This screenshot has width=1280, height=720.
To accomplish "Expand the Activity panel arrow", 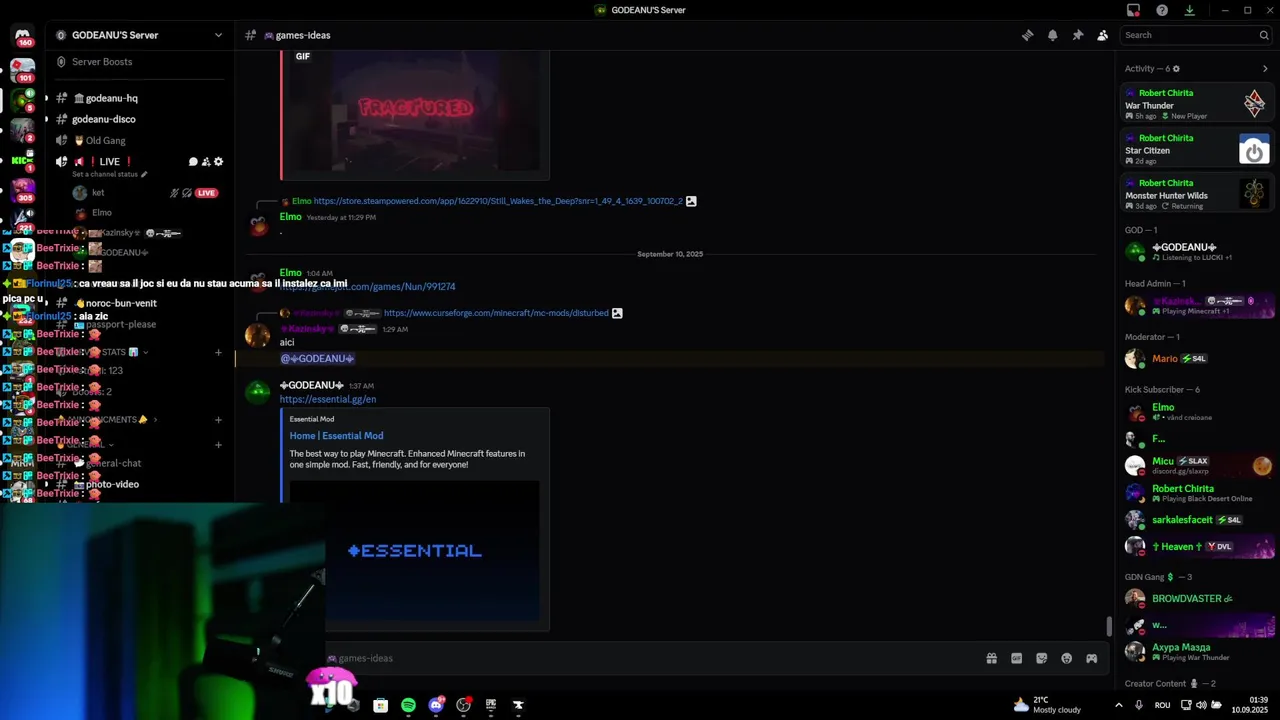I will [x=1265, y=69].
